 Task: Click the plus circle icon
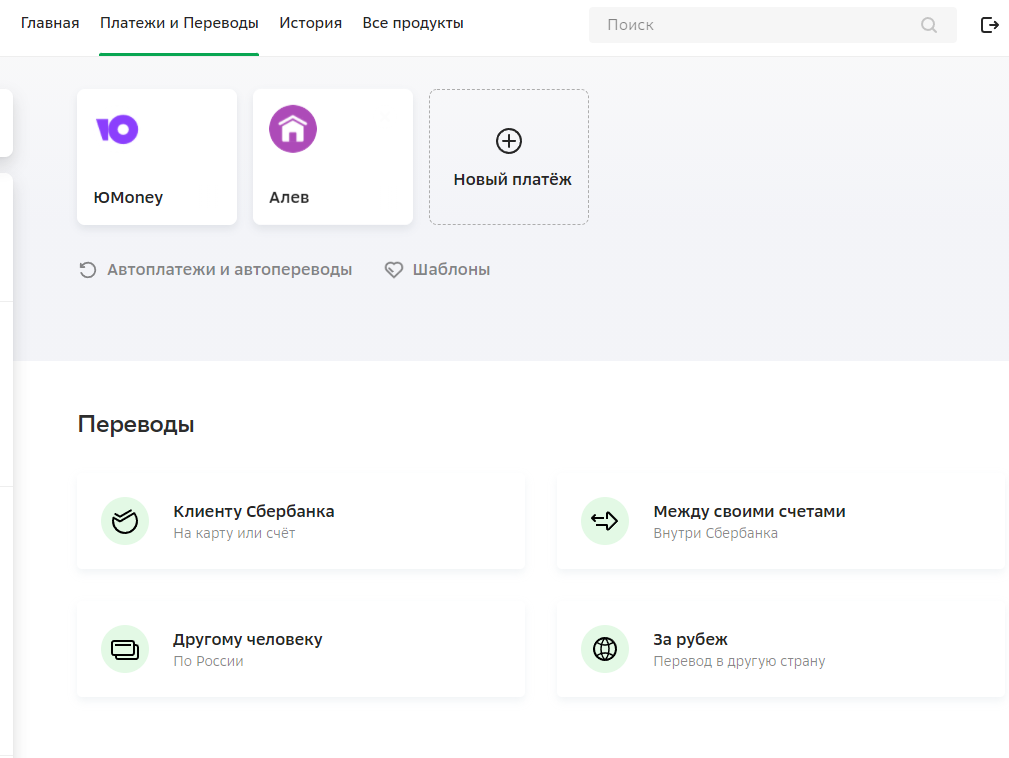(509, 141)
